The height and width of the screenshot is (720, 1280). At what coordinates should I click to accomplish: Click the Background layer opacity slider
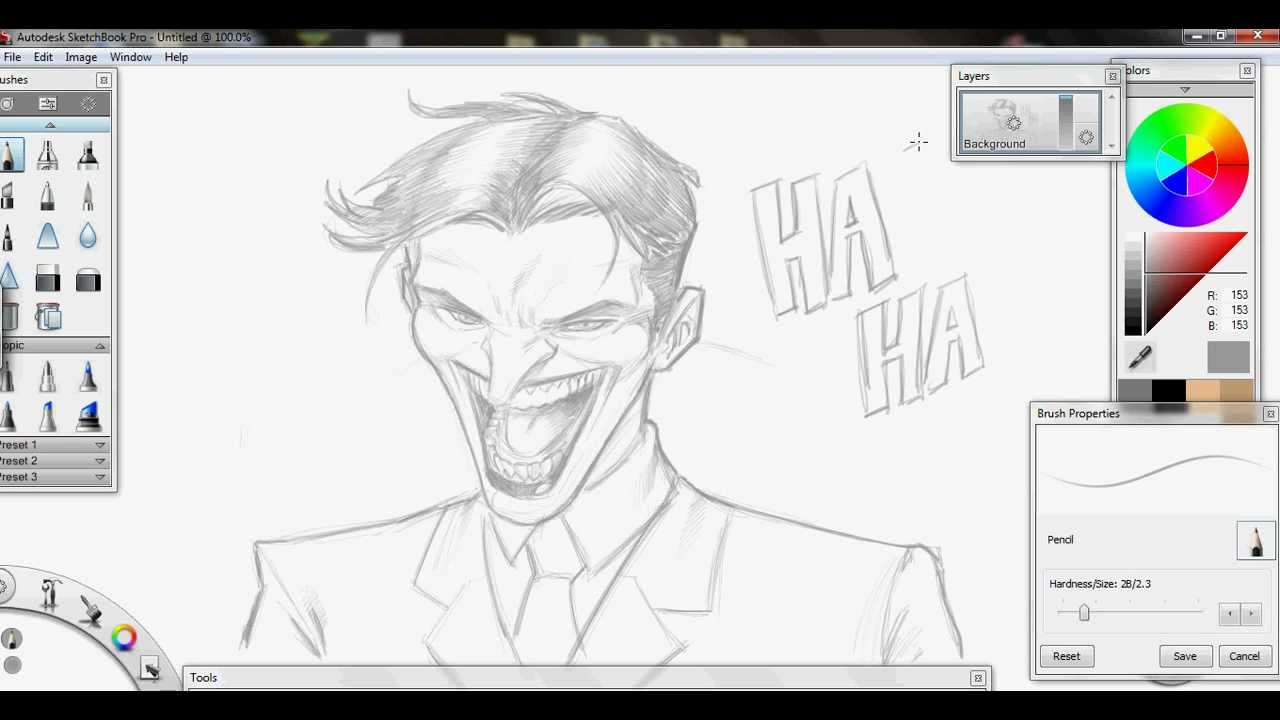point(1065,122)
